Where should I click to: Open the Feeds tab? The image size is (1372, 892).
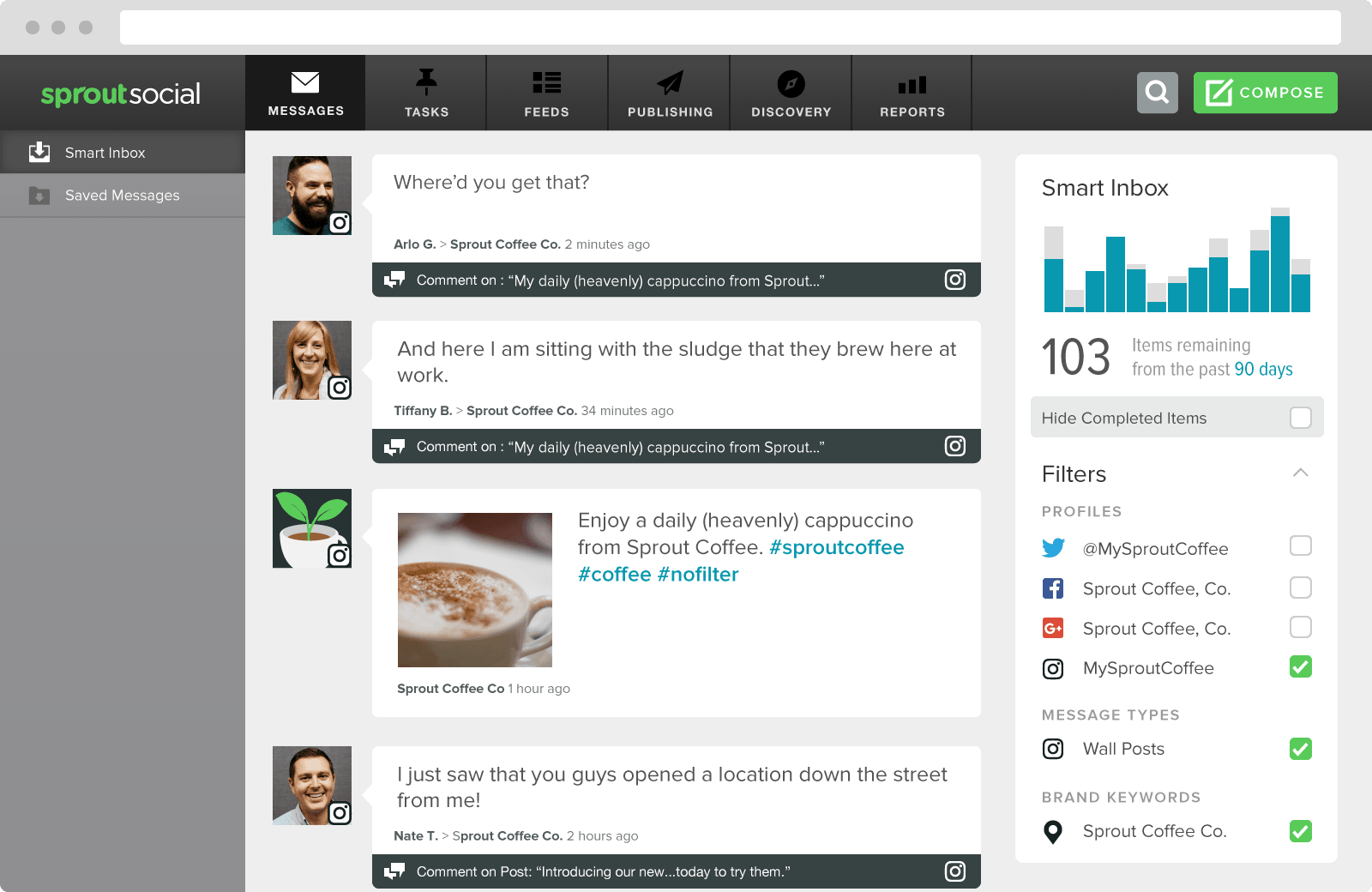click(x=547, y=93)
